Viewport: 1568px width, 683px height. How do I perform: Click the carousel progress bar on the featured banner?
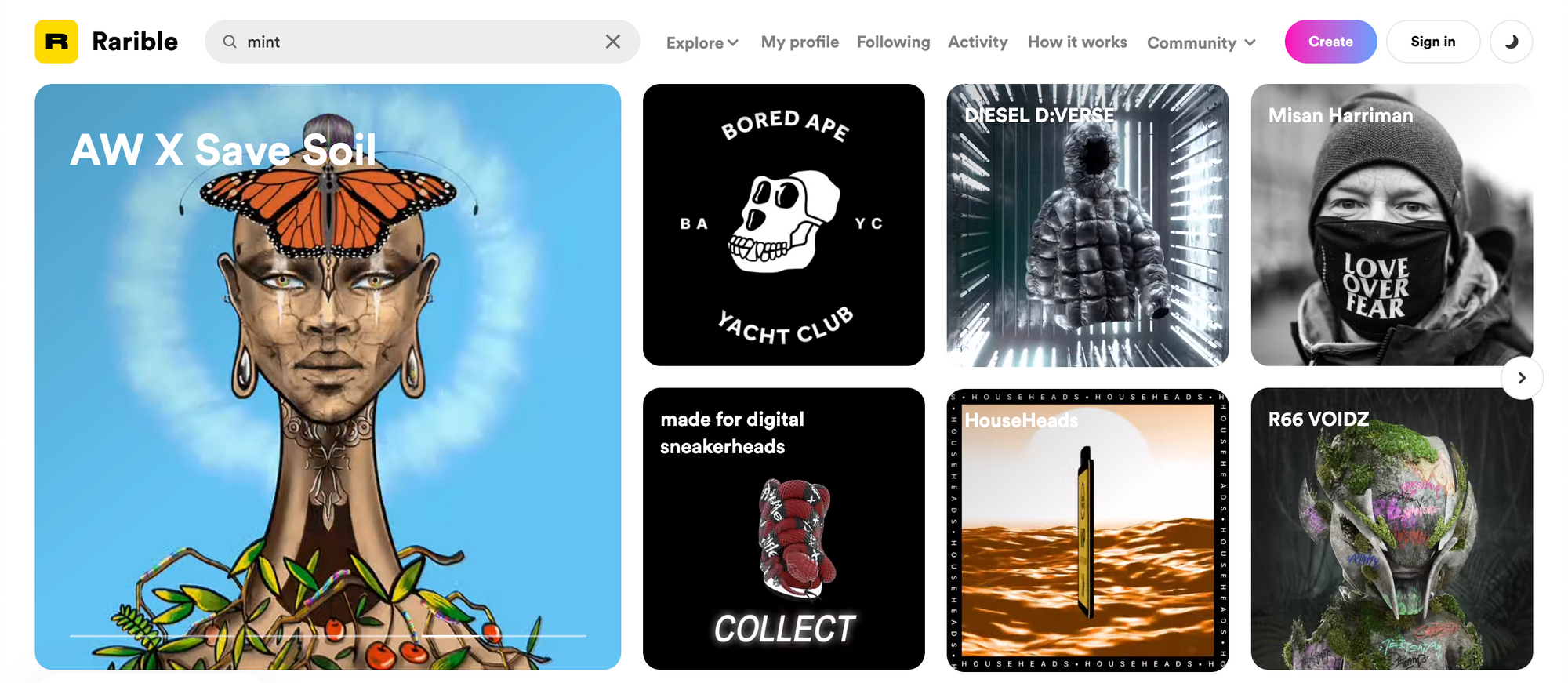click(x=328, y=635)
